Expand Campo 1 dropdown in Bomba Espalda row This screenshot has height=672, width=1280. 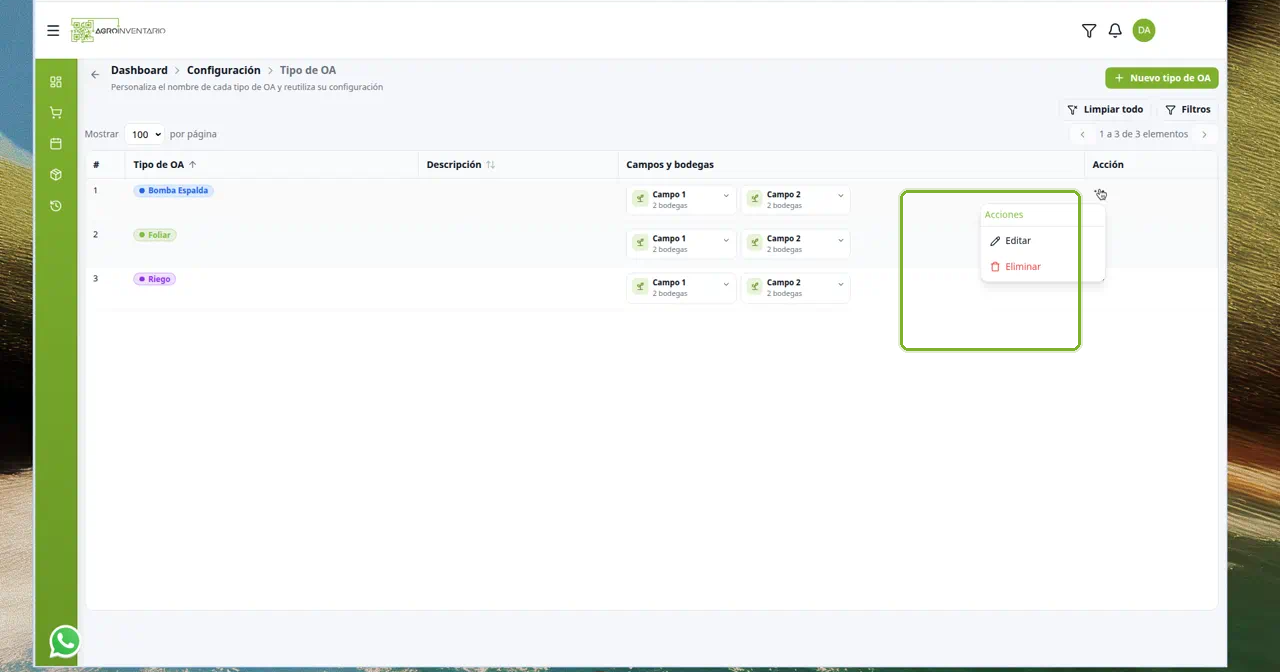click(x=682, y=200)
